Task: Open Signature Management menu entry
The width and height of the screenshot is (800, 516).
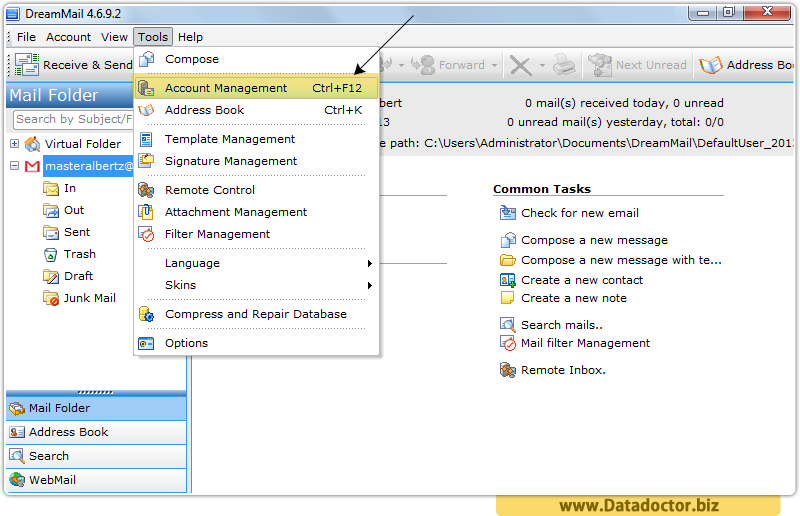Action: [x=257, y=161]
